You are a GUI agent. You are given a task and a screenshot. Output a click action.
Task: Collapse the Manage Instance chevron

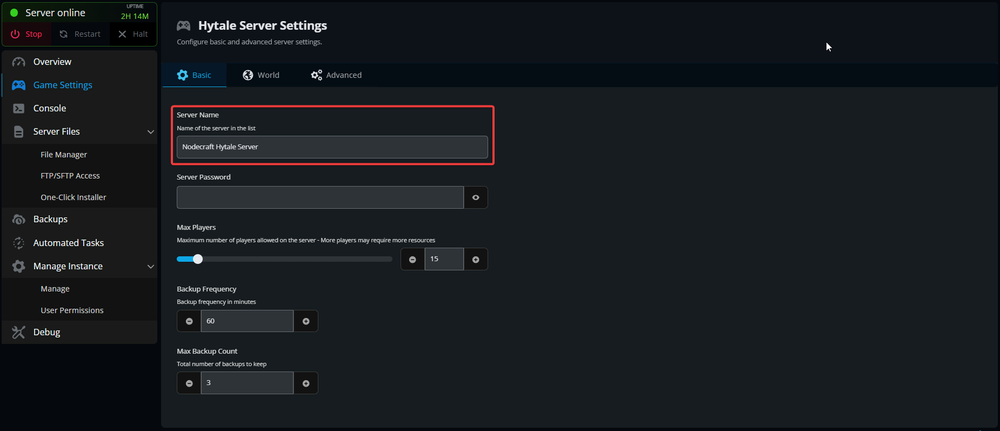pyautogui.click(x=151, y=266)
